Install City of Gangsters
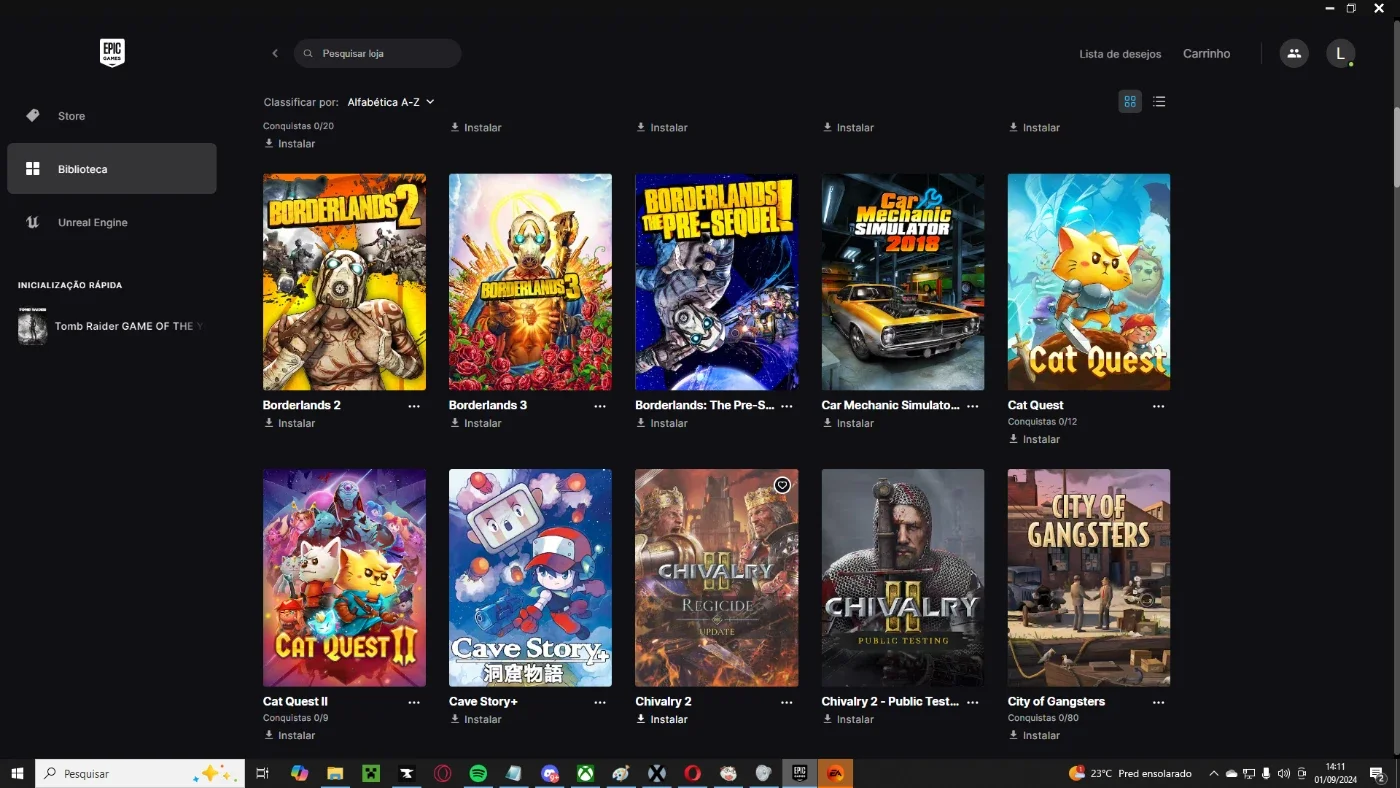Image resolution: width=1400 pixels, height=788 pixels. point(1034,735)
